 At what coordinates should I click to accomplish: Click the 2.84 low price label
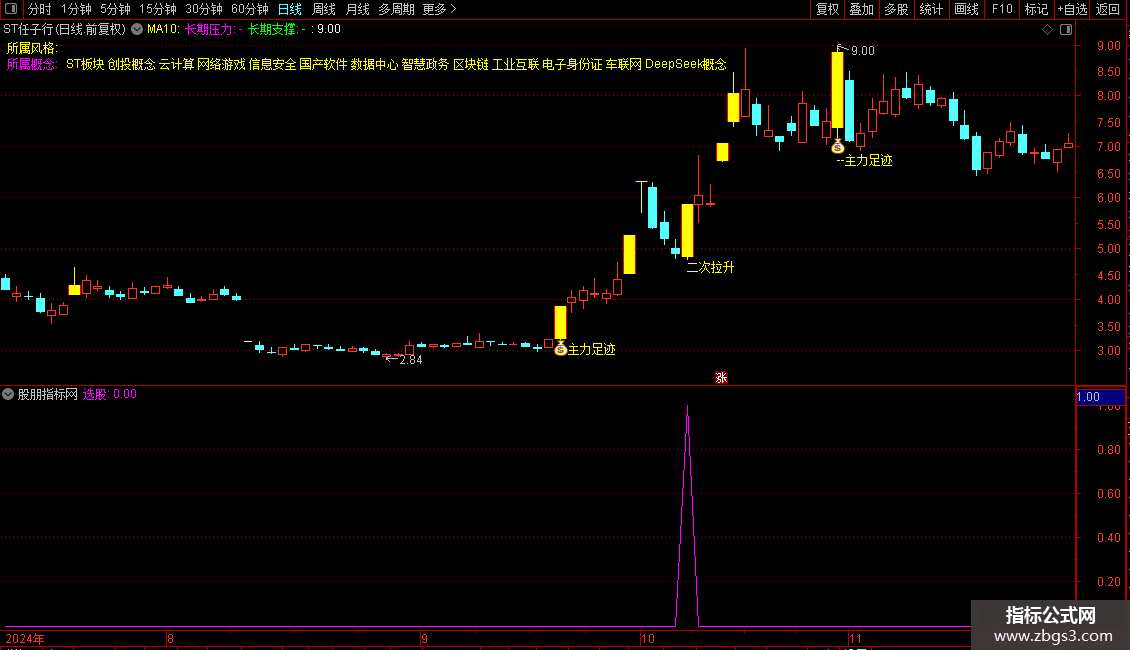coord(411,360)
